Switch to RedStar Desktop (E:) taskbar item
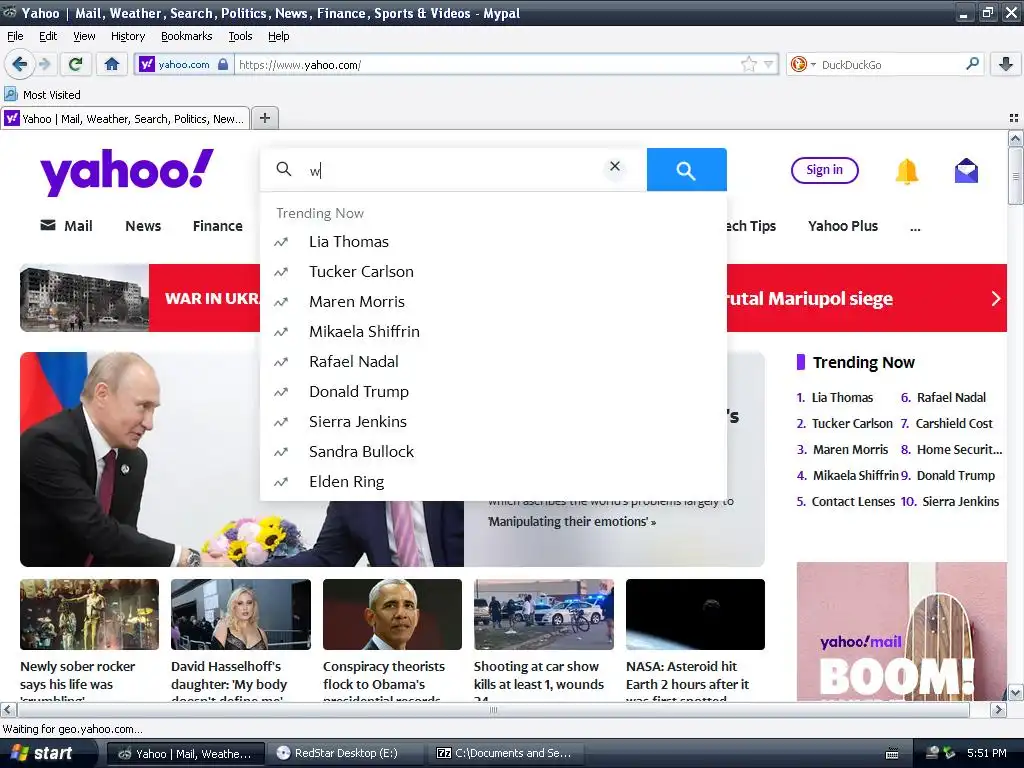1024x768 pixels. [x=345, y=753]
